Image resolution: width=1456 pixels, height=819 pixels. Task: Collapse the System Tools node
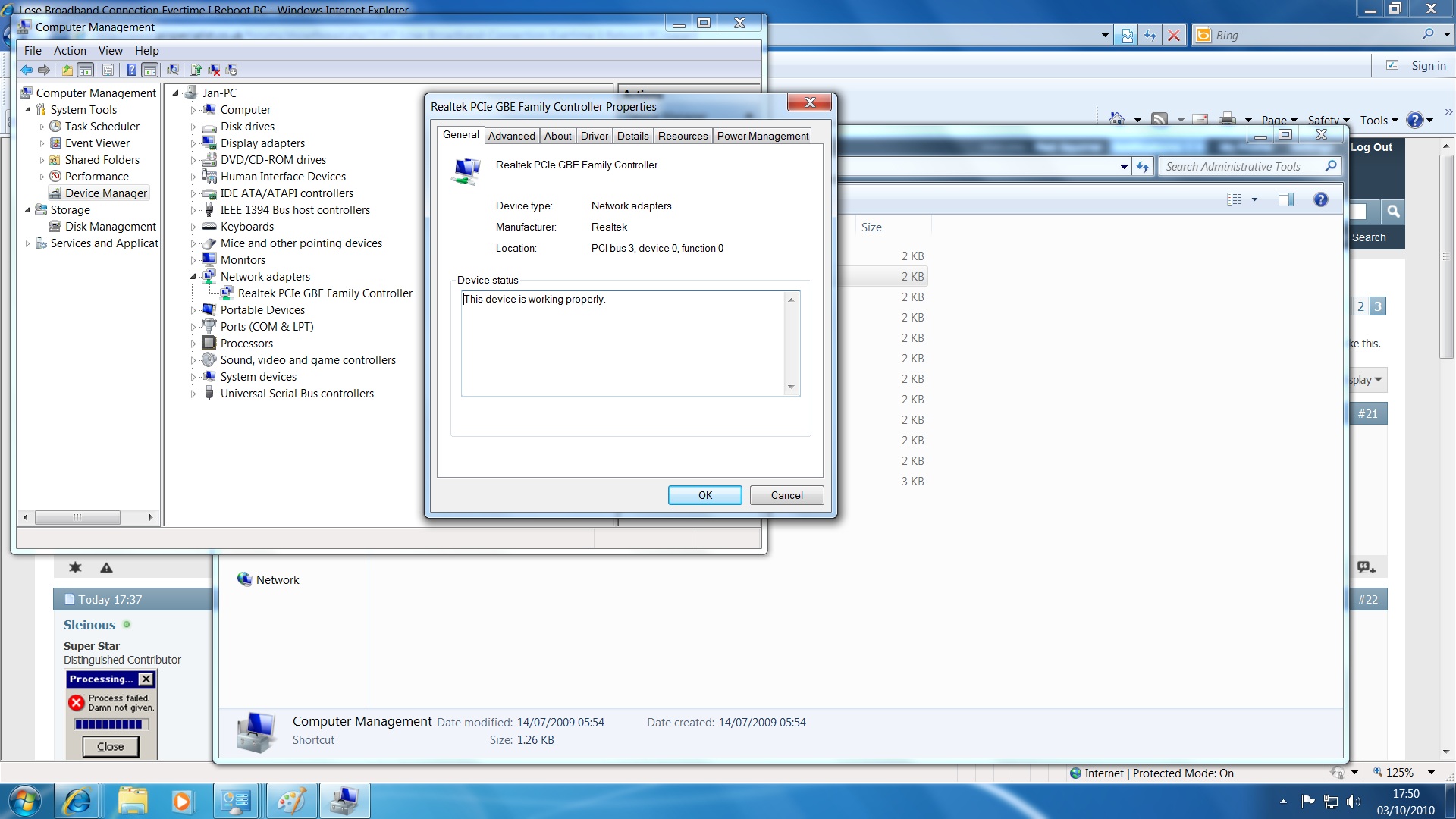click(28, 110)
